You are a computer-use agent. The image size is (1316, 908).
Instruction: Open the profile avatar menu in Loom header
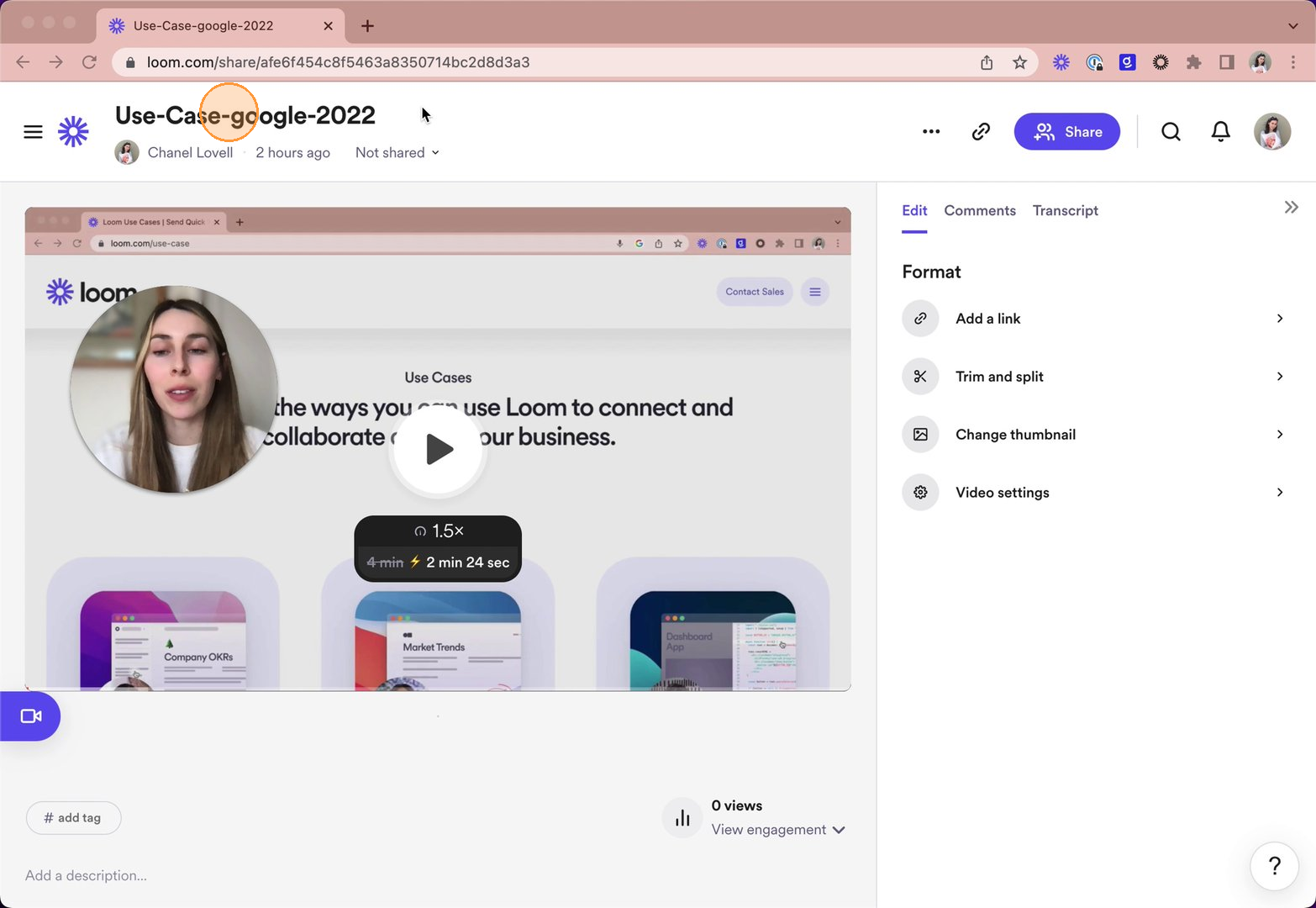coord(1272,131)
